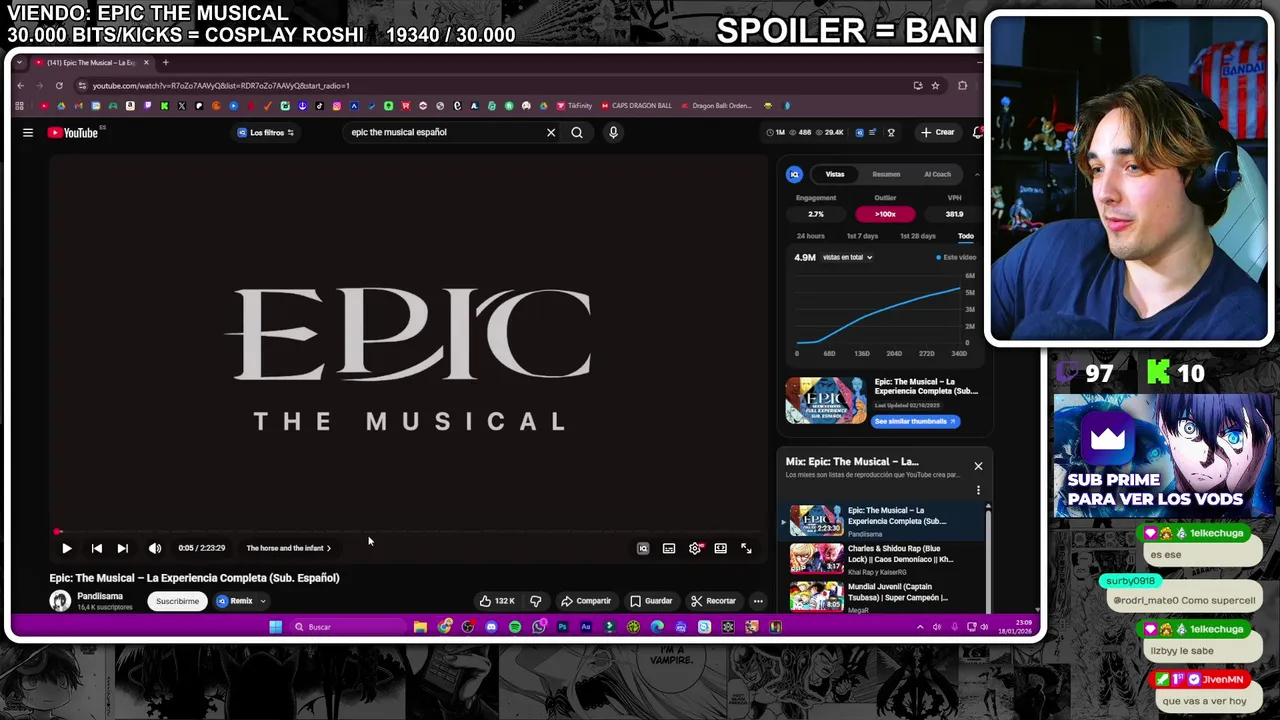Switch to theater mode view
The image size is (1280, 720).
[720, 548]
